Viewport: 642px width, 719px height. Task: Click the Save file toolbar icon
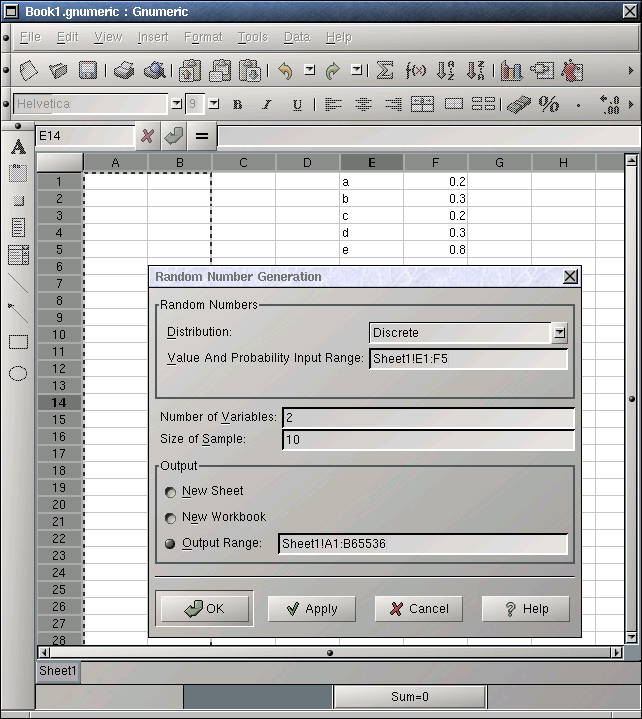pos(88,71)
